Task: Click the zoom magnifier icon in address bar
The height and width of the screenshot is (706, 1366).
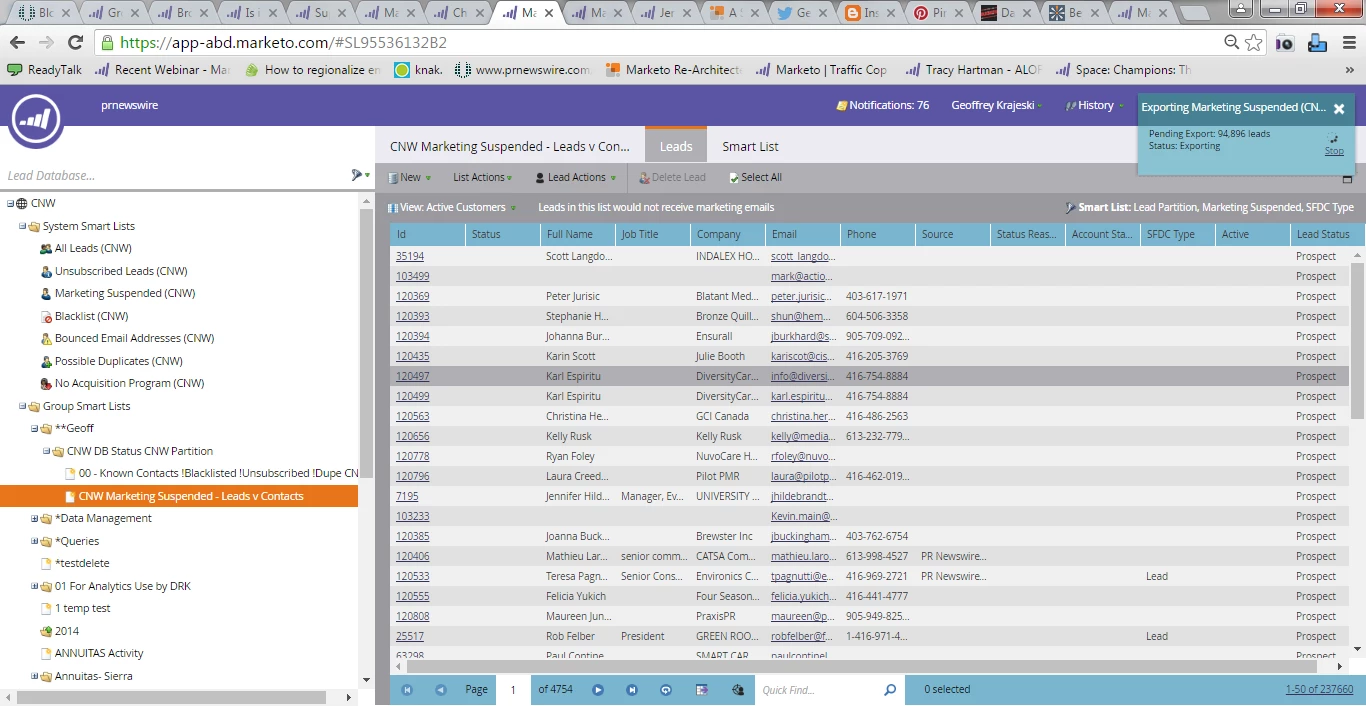Action: tap(1232, 43)
